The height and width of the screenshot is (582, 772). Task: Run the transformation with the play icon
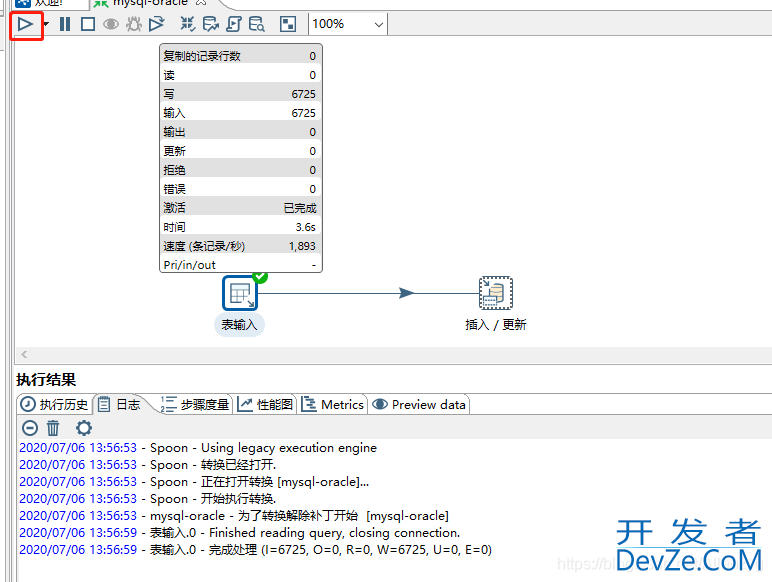(x=25, y=24)
